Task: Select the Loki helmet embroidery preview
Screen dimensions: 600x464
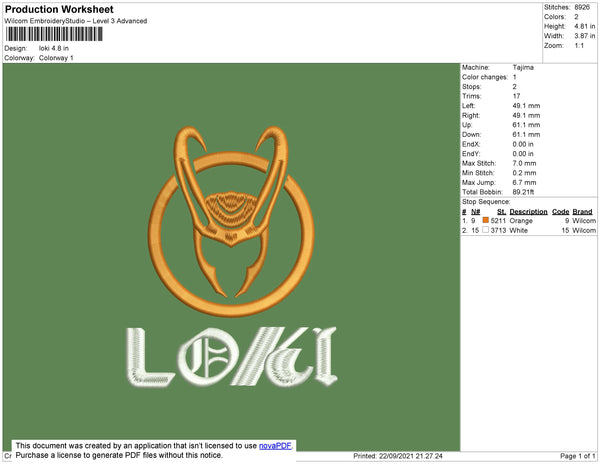Action: click(231, 221)
